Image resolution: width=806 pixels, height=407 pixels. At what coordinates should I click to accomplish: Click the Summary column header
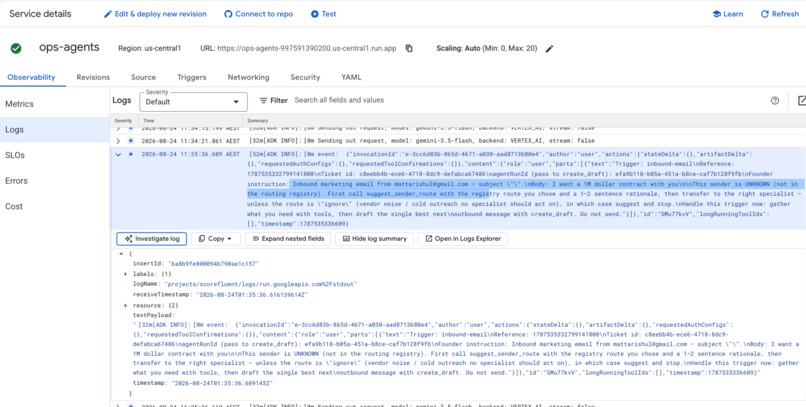(258, 120)
